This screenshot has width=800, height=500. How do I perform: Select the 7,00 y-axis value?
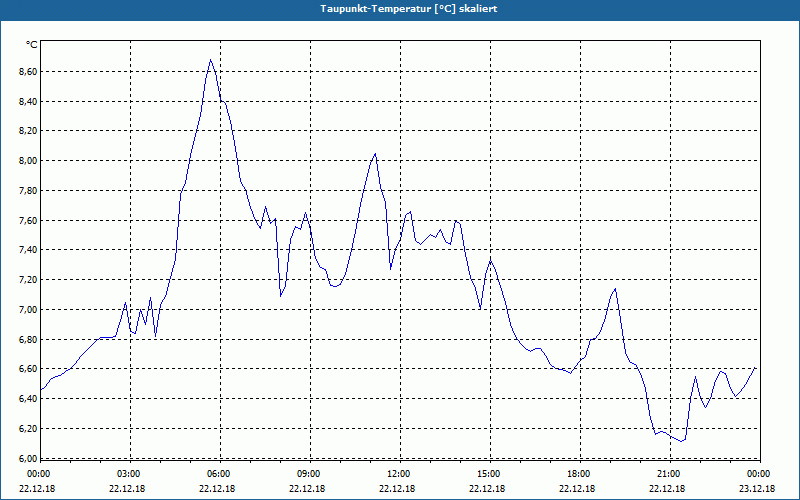coord(28,310)
